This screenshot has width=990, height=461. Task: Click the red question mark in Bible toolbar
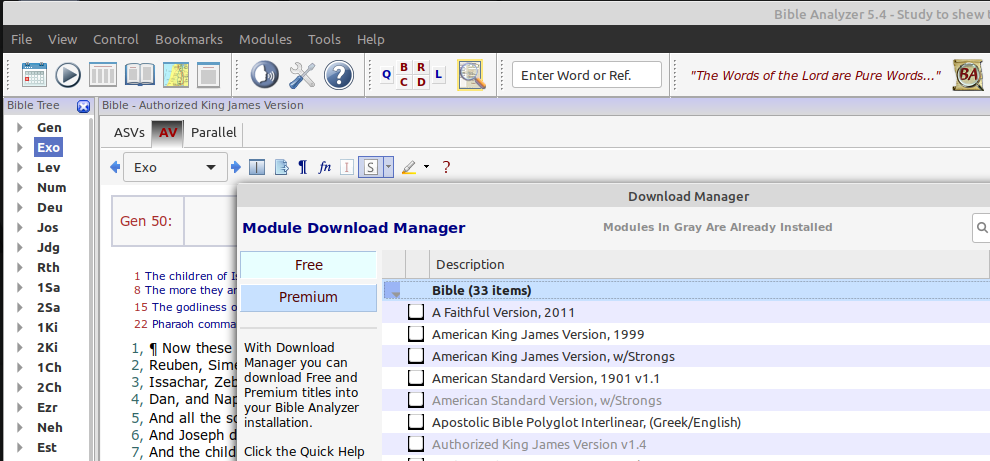pyautogui.click(x=446, y=167)
